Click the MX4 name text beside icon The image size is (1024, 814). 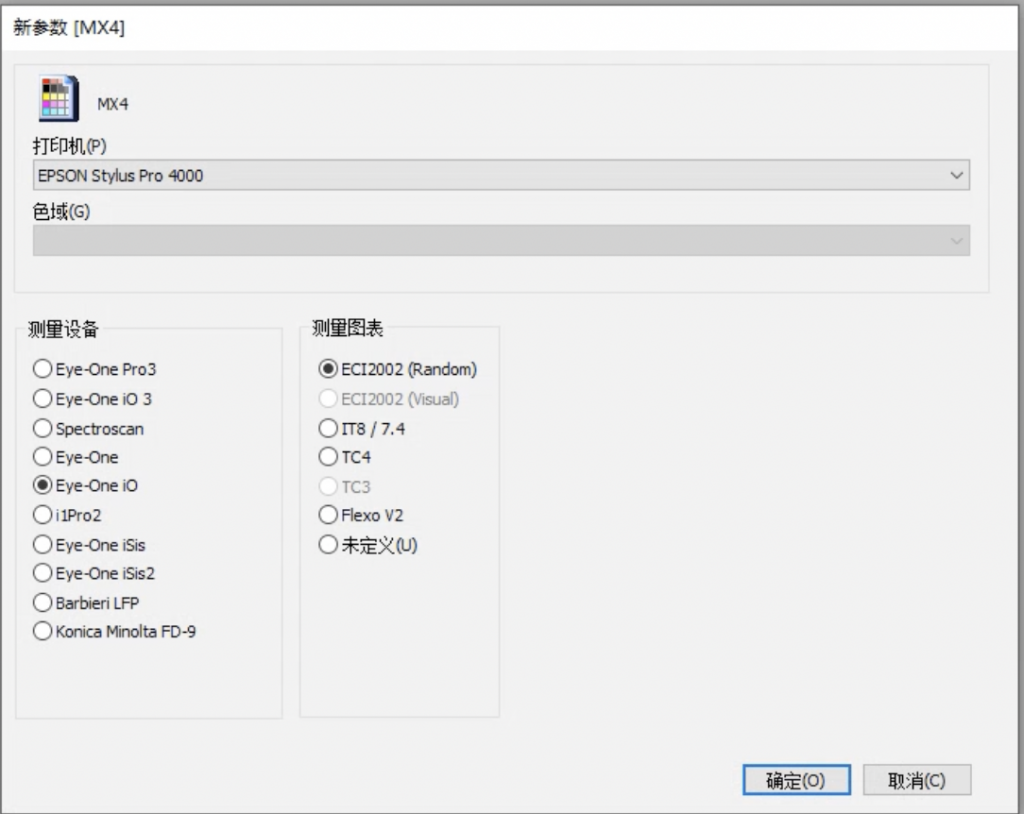coord(113,104)
